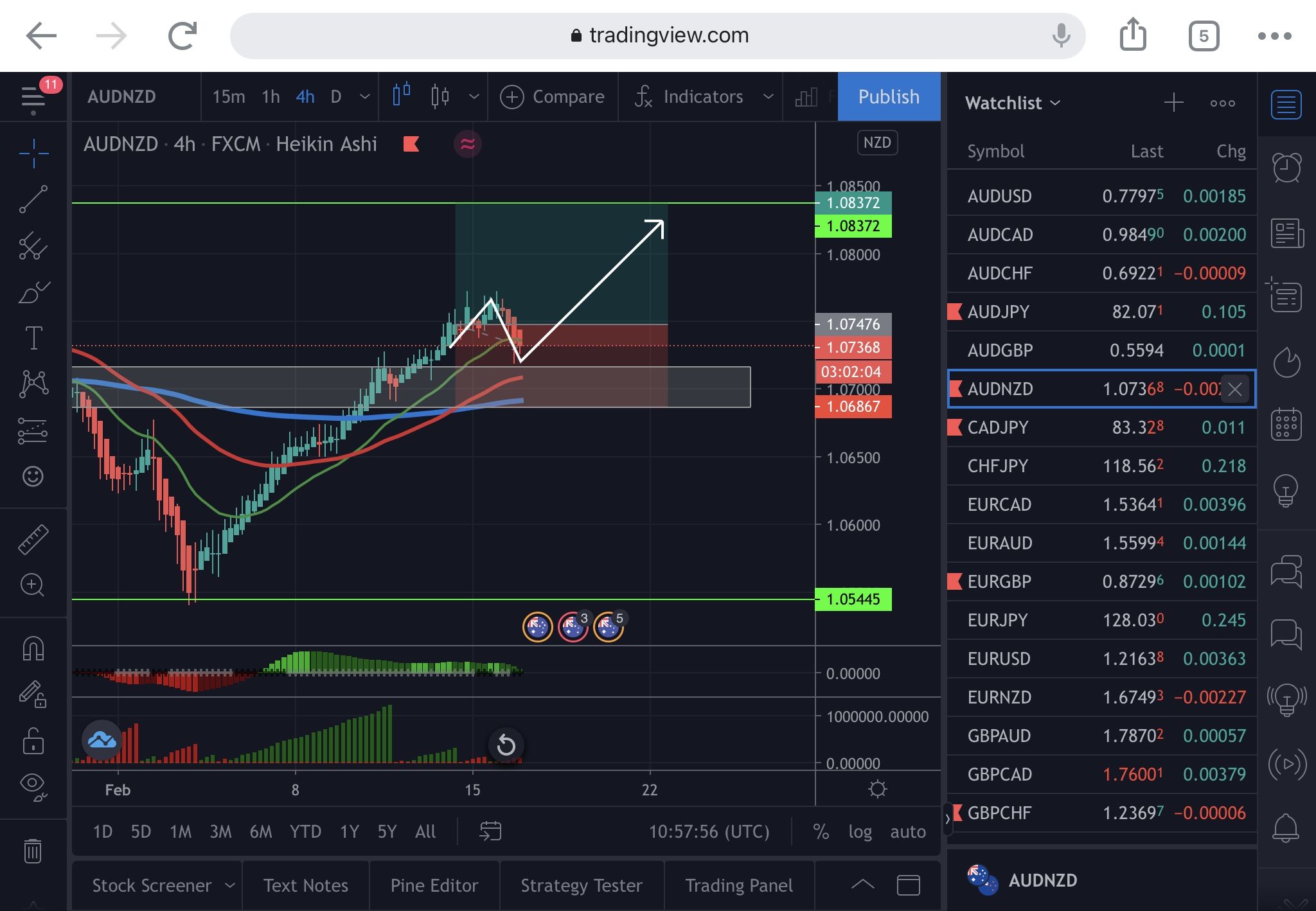
Task: Select the Text annotation tool
Action: (33, 338)
